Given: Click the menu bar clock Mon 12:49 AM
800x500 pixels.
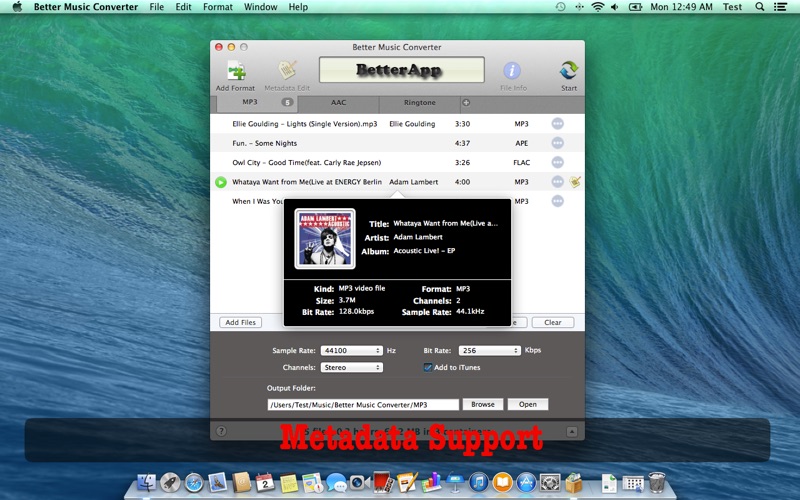Looking at the screenshot, I should [681, 7].
